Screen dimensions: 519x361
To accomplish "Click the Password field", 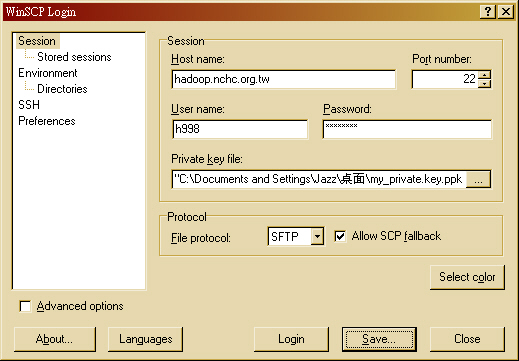I will [407, 129].
